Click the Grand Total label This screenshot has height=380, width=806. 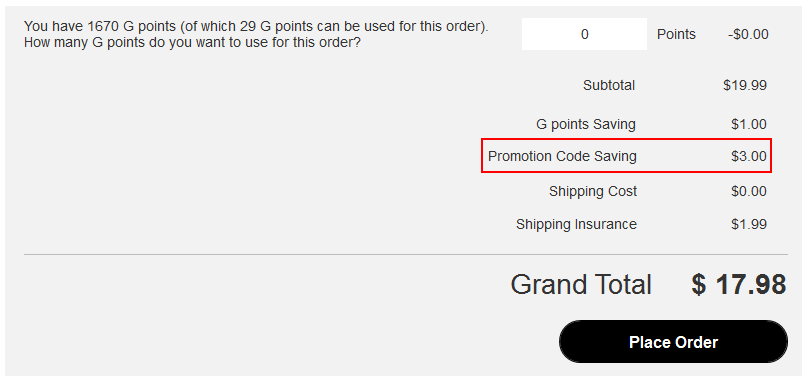581,284
